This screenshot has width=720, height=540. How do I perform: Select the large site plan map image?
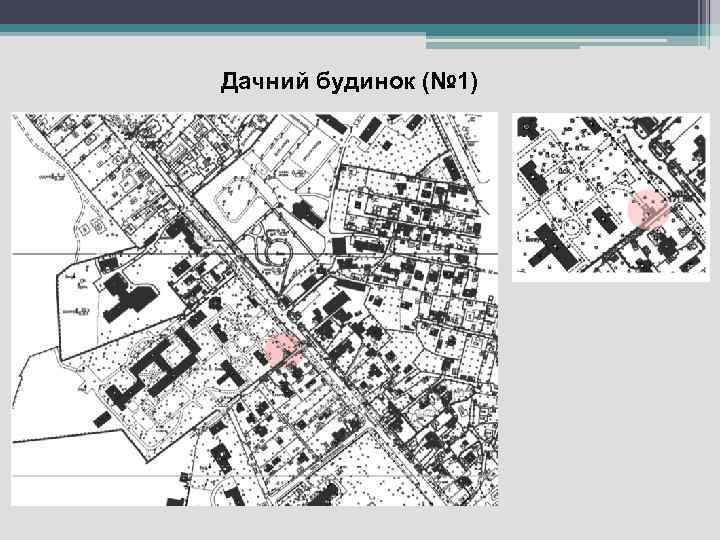(254, 309)
